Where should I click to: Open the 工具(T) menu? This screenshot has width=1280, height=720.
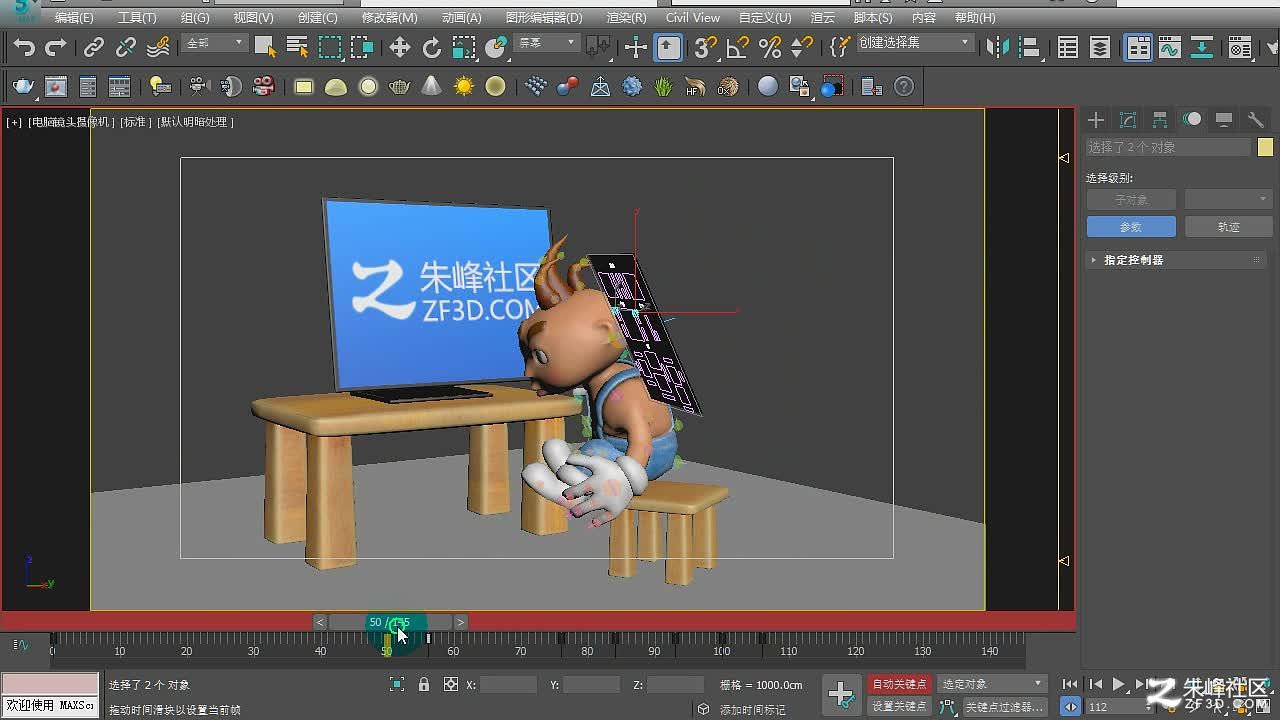click(137, 18)
